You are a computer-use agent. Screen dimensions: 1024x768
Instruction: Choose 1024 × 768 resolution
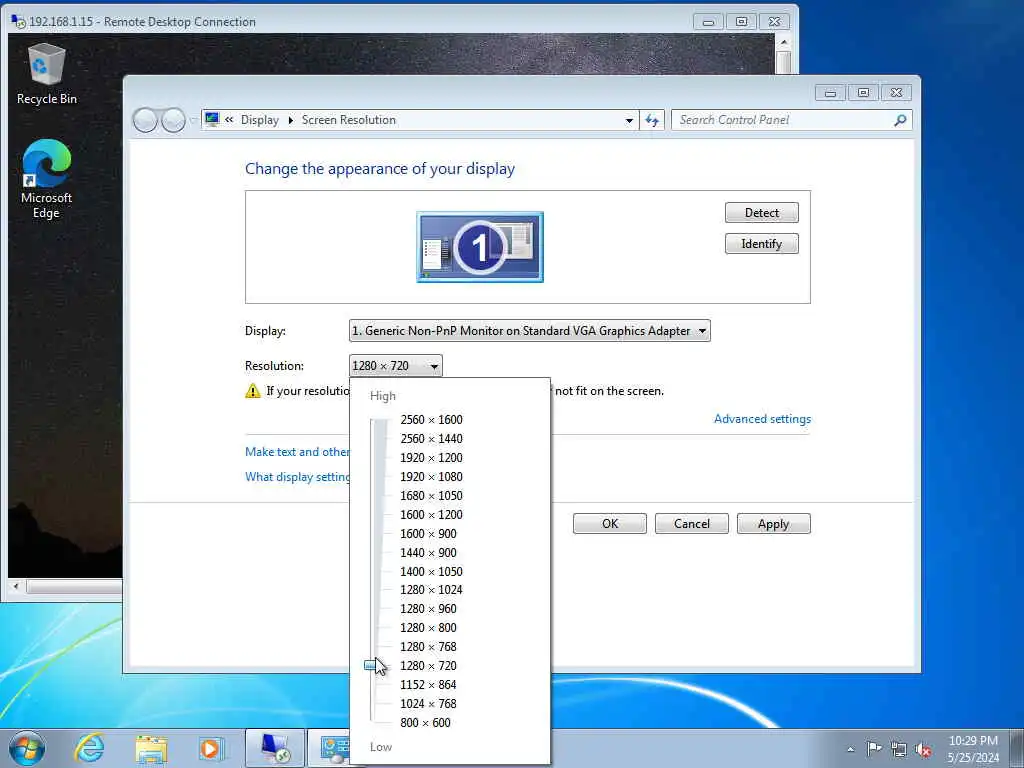click(x=428, y=703)
